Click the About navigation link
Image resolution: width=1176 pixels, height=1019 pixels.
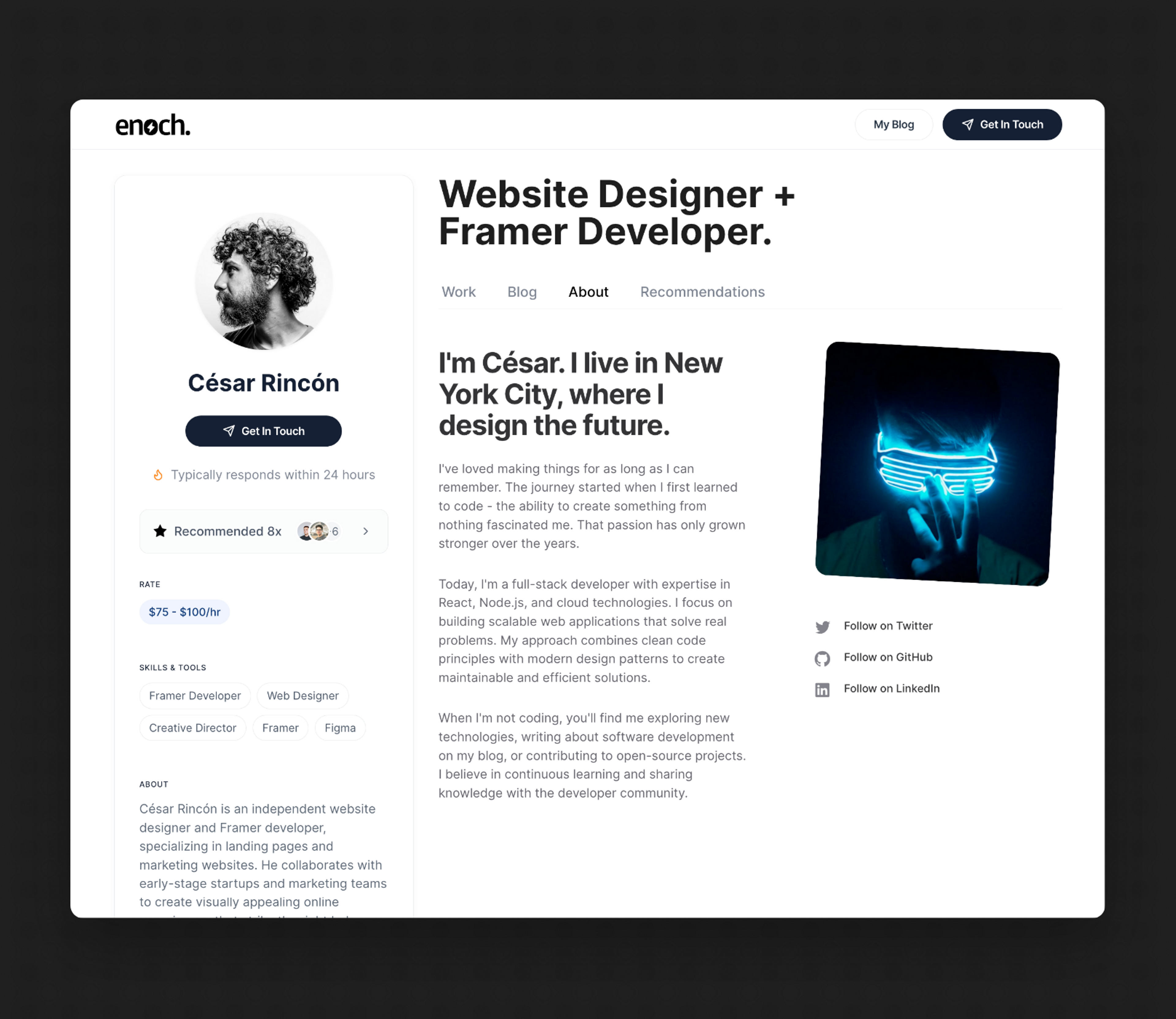point(588,291)
